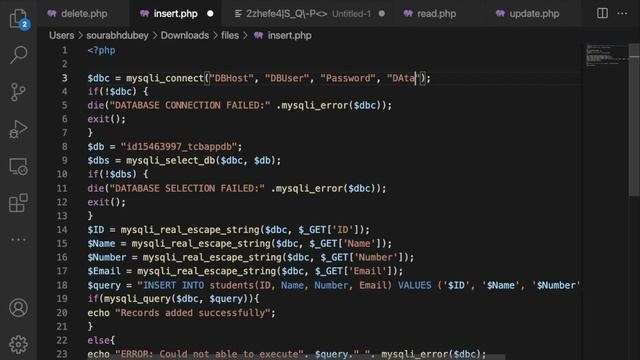Click the "DBUser" string
This screenshot has width=640, height=360.
point(287,78)
